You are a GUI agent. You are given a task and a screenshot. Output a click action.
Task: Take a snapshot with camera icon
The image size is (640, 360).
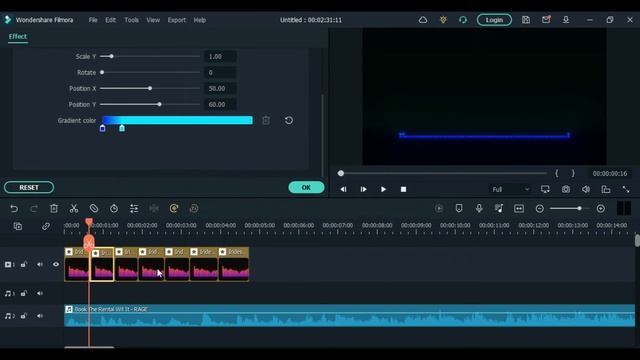pyautogui.click(x=566, y=189)
